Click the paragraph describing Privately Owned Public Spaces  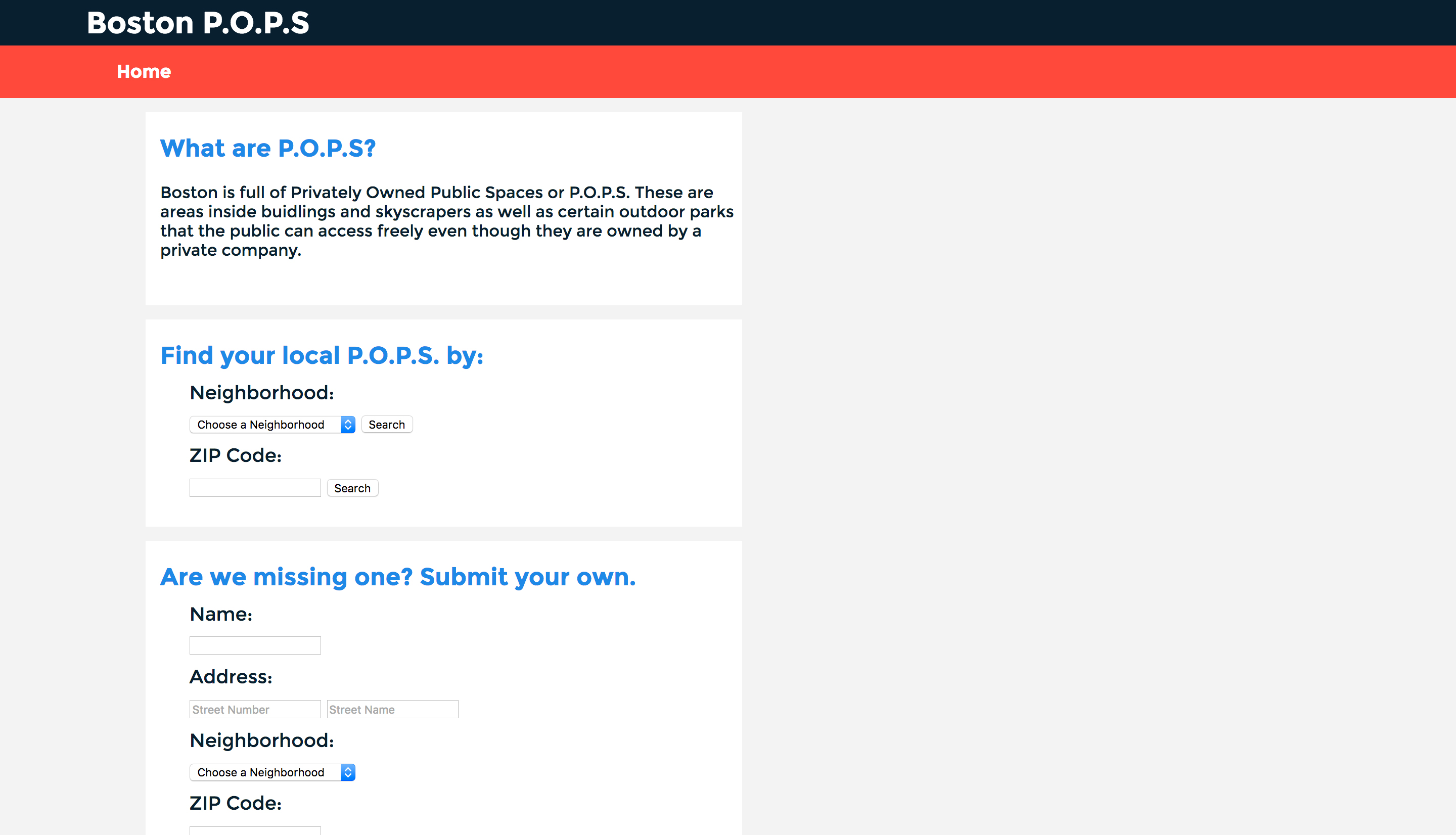(x=447, y=221)
